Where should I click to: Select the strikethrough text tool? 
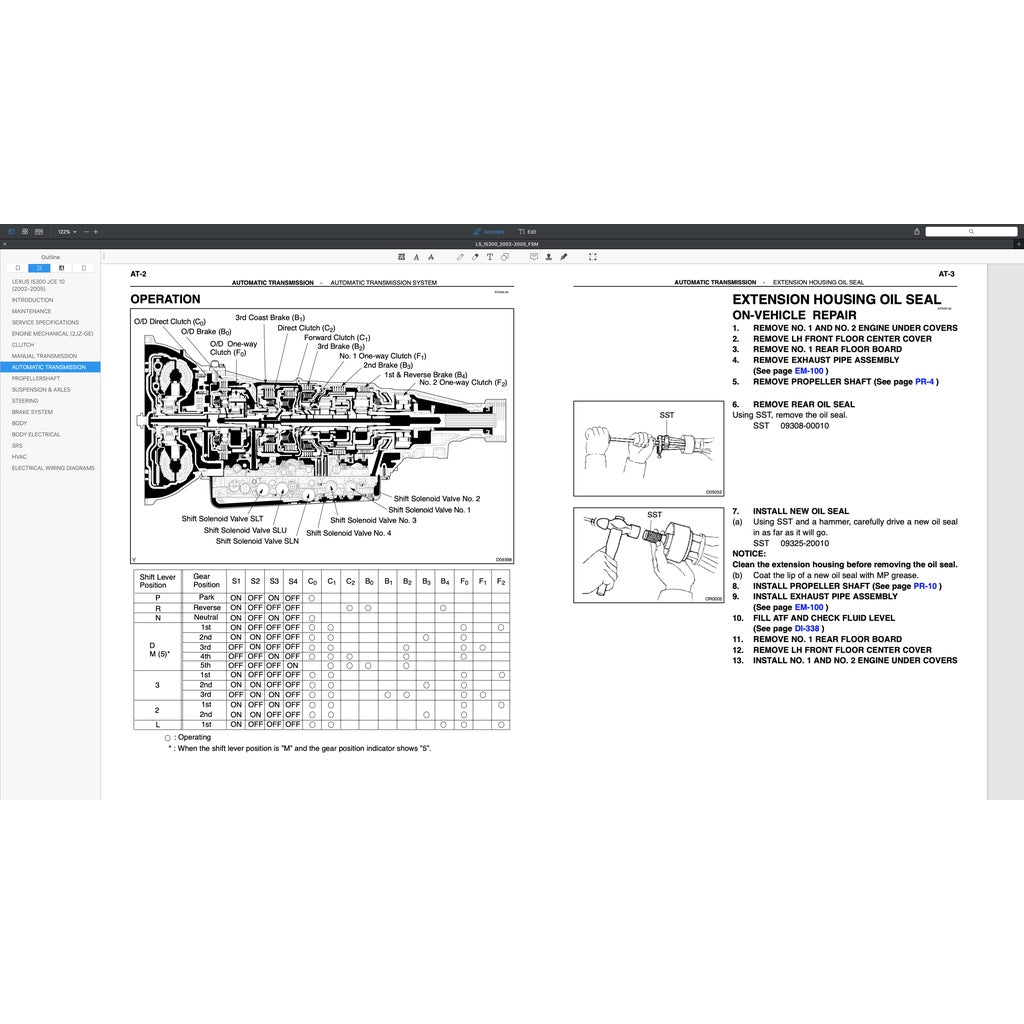click(x=429, y=257)
